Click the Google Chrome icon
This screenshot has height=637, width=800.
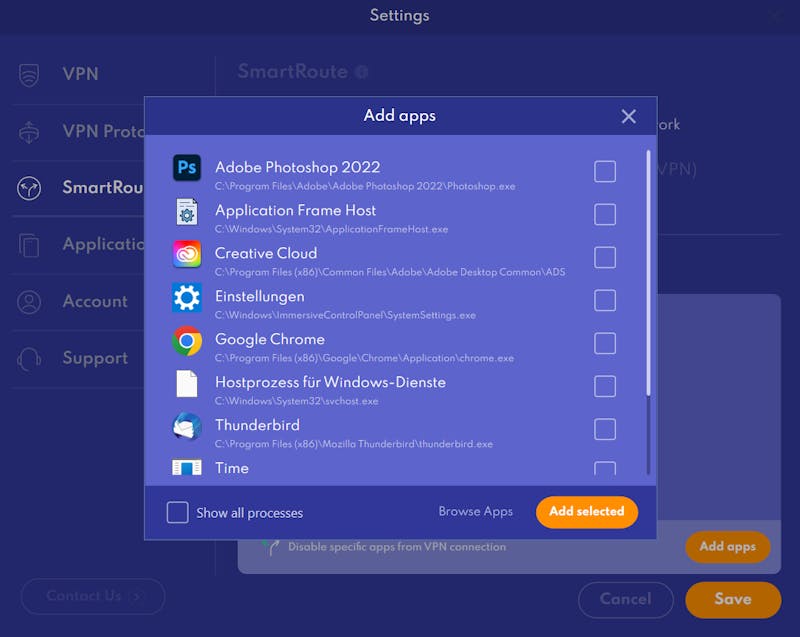187,341
